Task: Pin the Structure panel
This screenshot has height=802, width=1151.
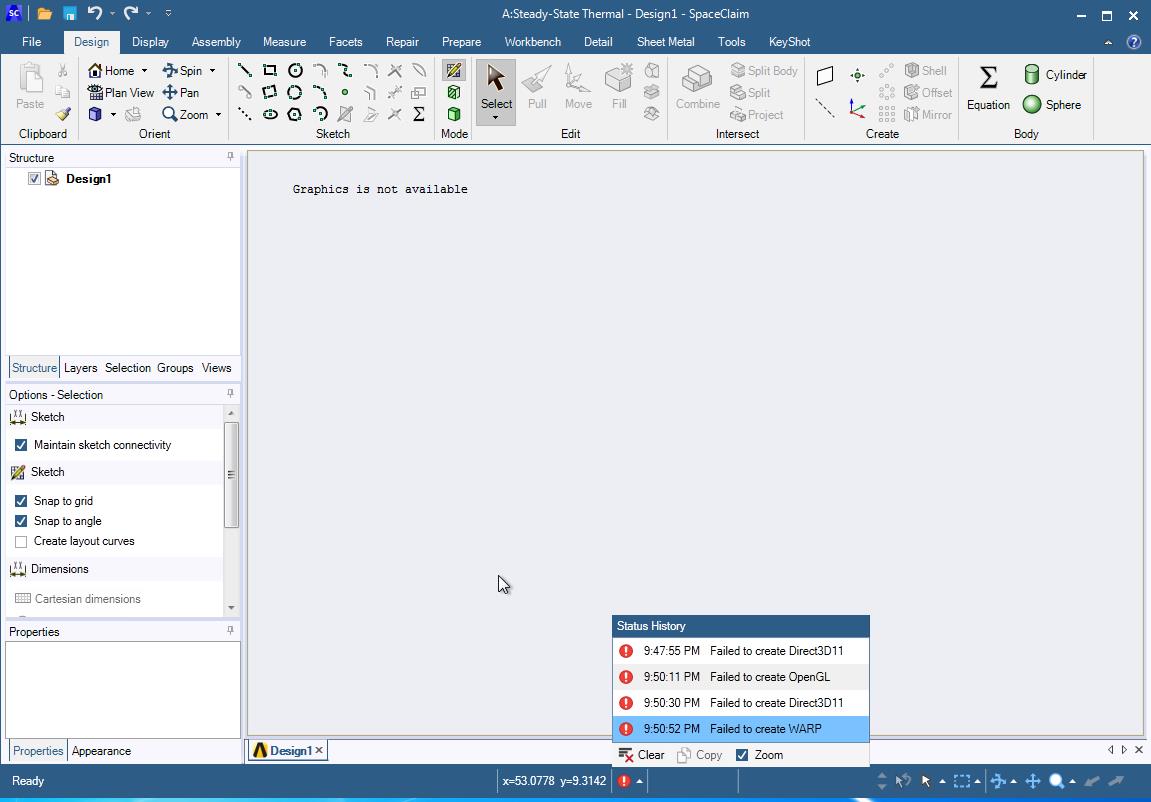Action: pos(230,157)
